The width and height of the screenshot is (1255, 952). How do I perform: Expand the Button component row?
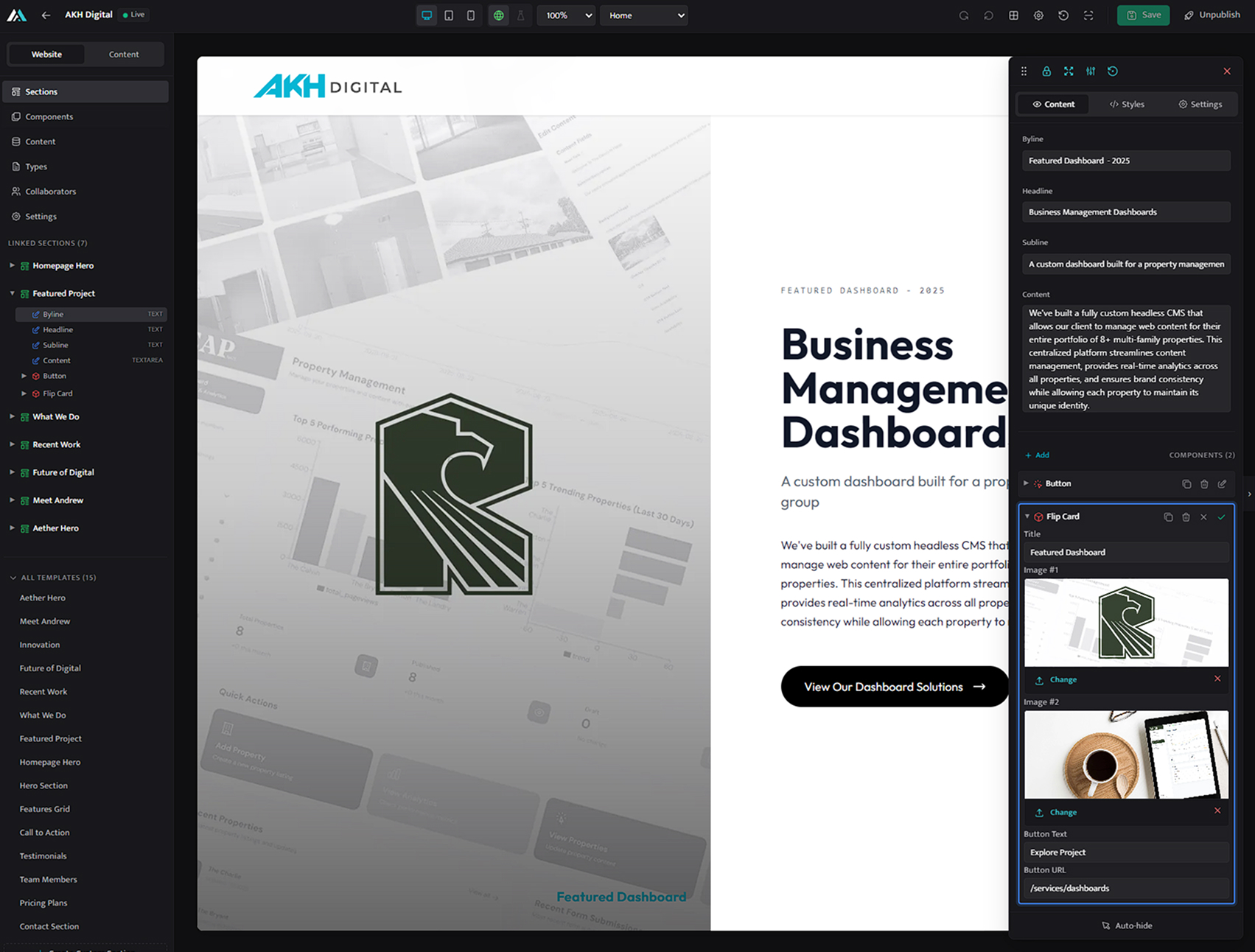point(1026,483)
